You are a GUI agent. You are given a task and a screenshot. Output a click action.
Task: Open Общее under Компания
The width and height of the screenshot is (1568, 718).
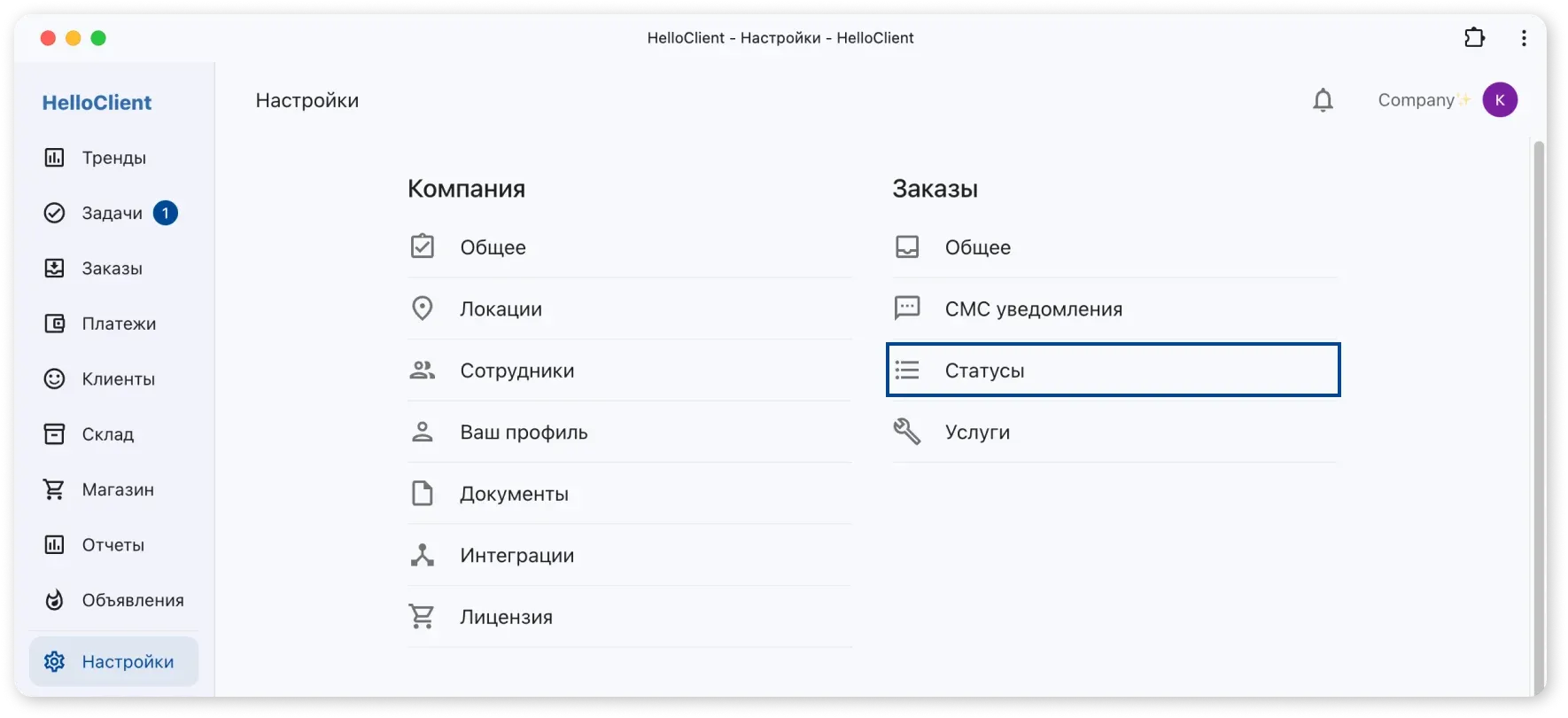coord(630,247)
